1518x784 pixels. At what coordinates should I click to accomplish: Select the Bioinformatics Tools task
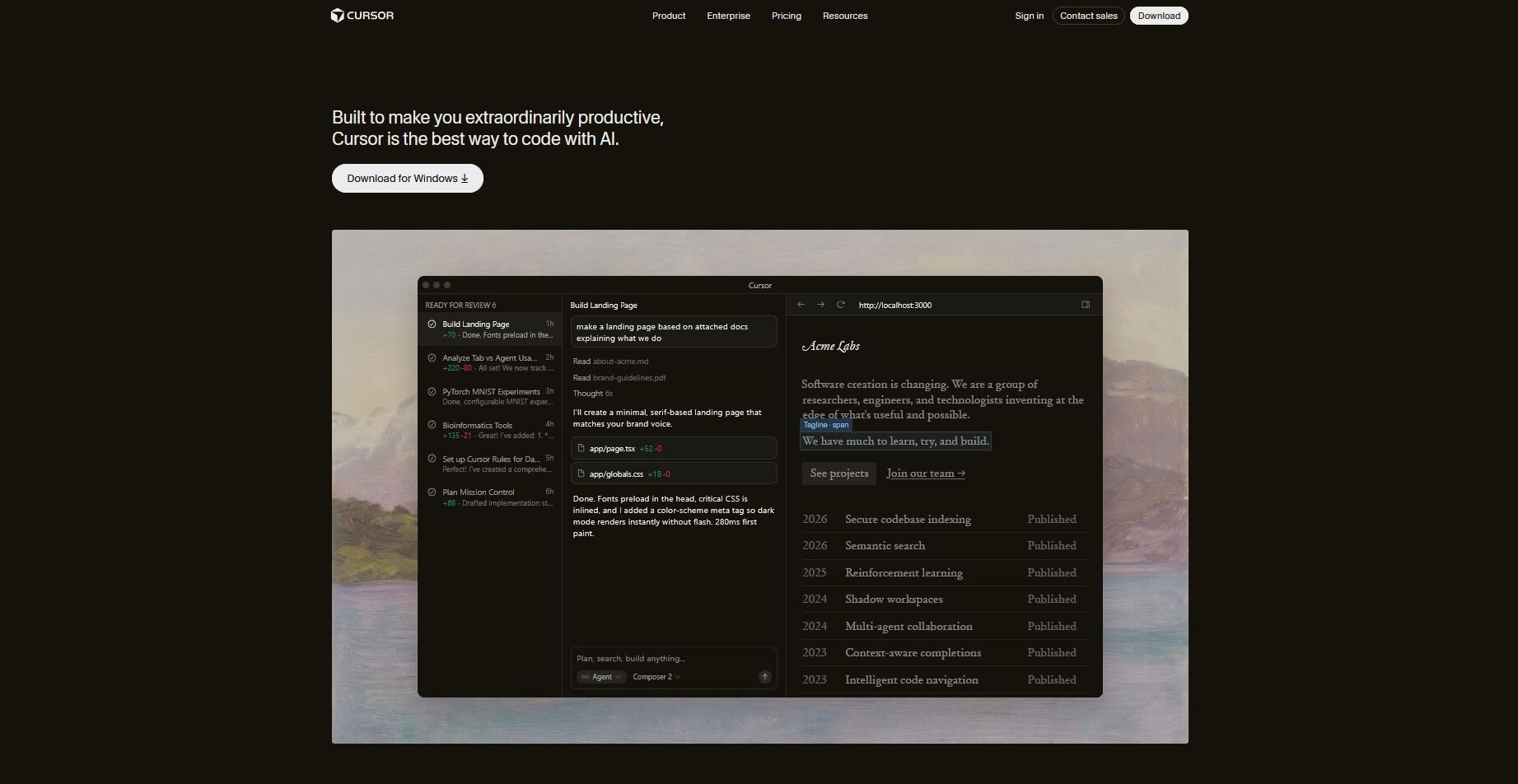click(x=489, y=431)
